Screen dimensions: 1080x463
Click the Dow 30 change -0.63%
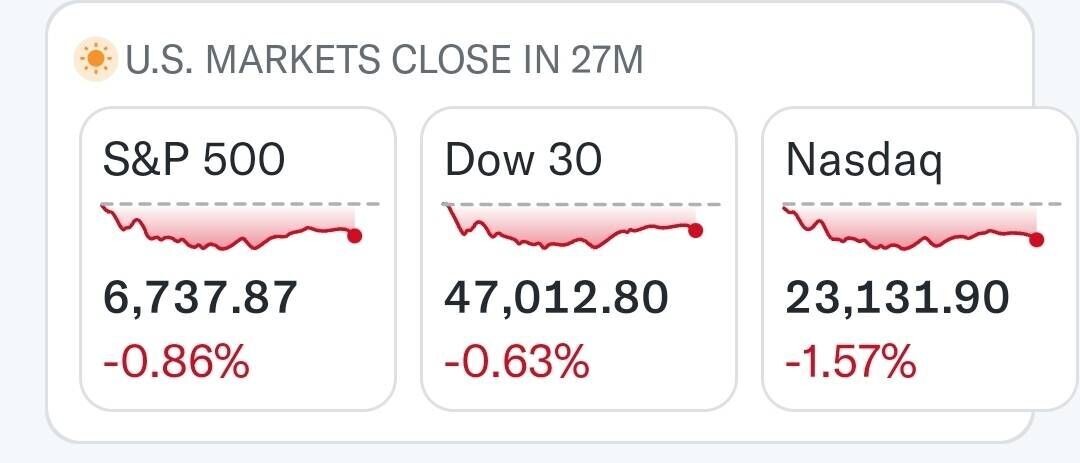(x=516, y=360)
